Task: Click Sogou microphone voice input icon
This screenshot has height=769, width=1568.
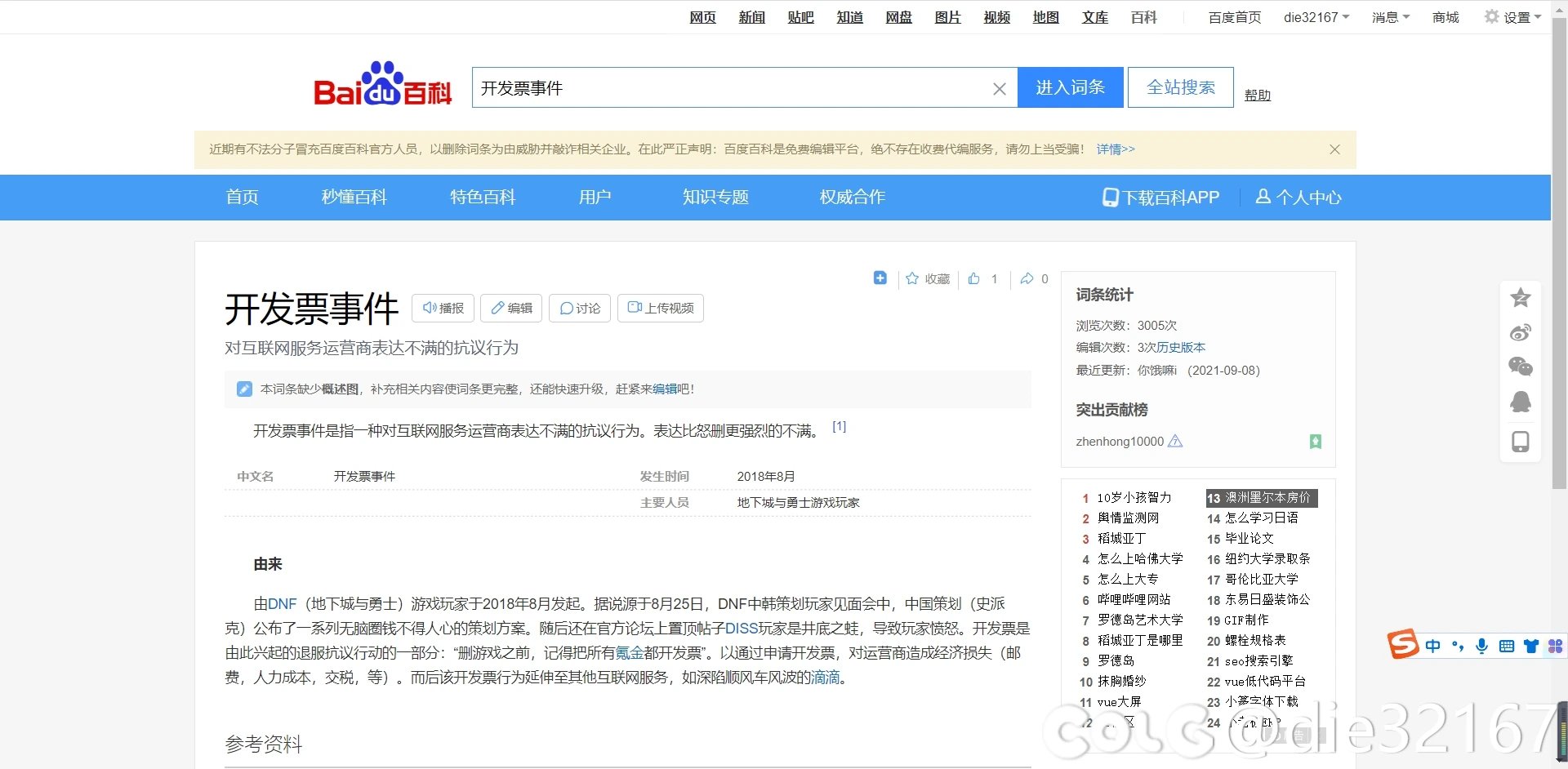Action: [x=1481, y=647]
